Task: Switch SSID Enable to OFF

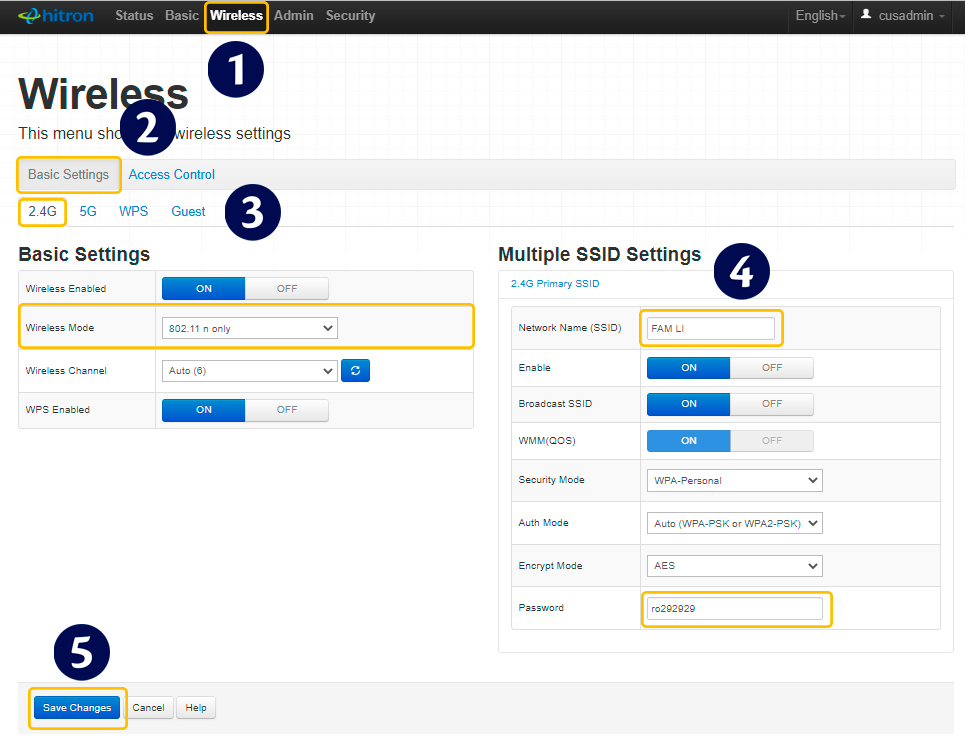Action: point(772,367)
